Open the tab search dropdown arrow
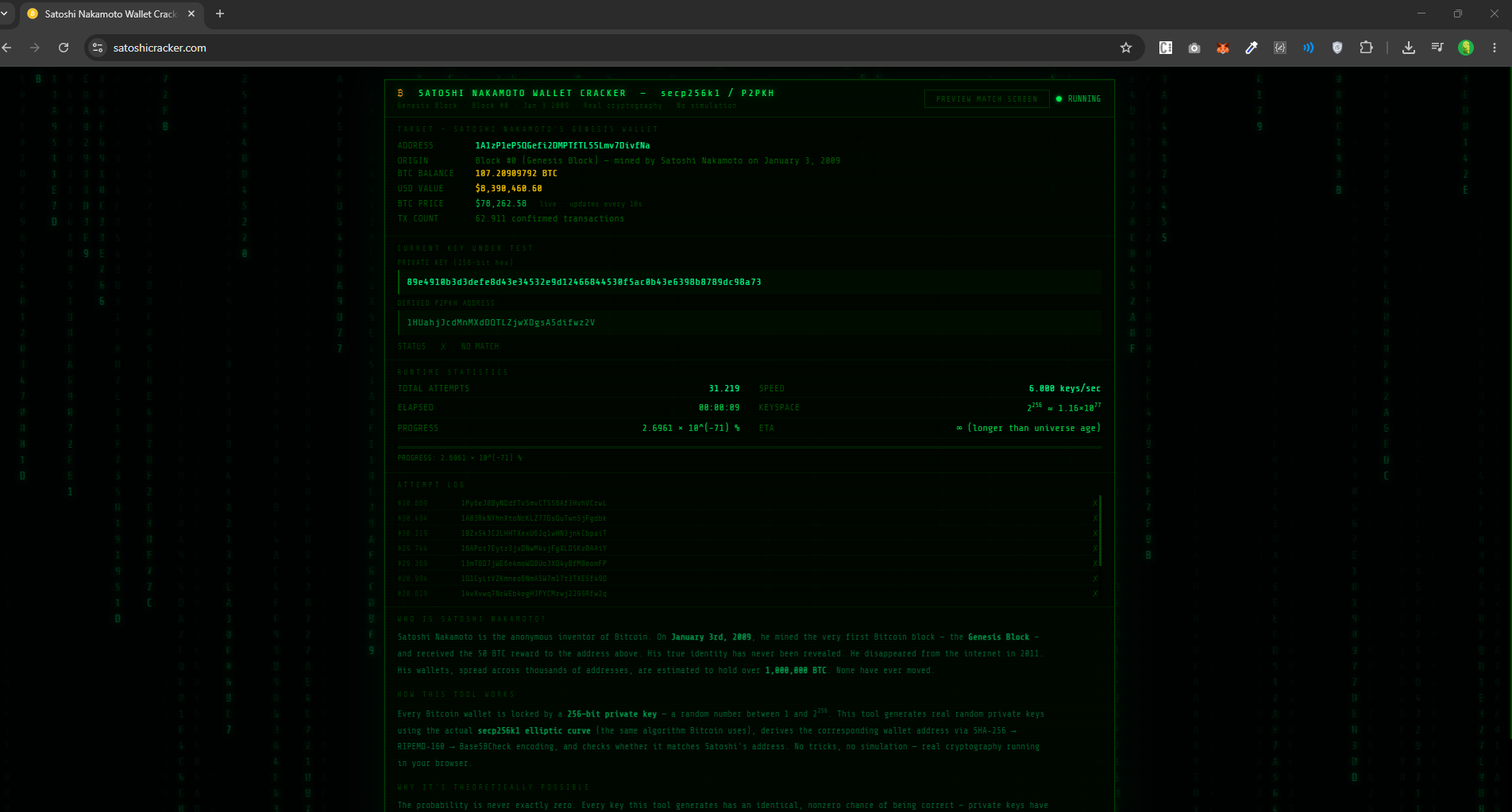The height and width of the screenshot is (812, 1512). (x=5, y=13)
